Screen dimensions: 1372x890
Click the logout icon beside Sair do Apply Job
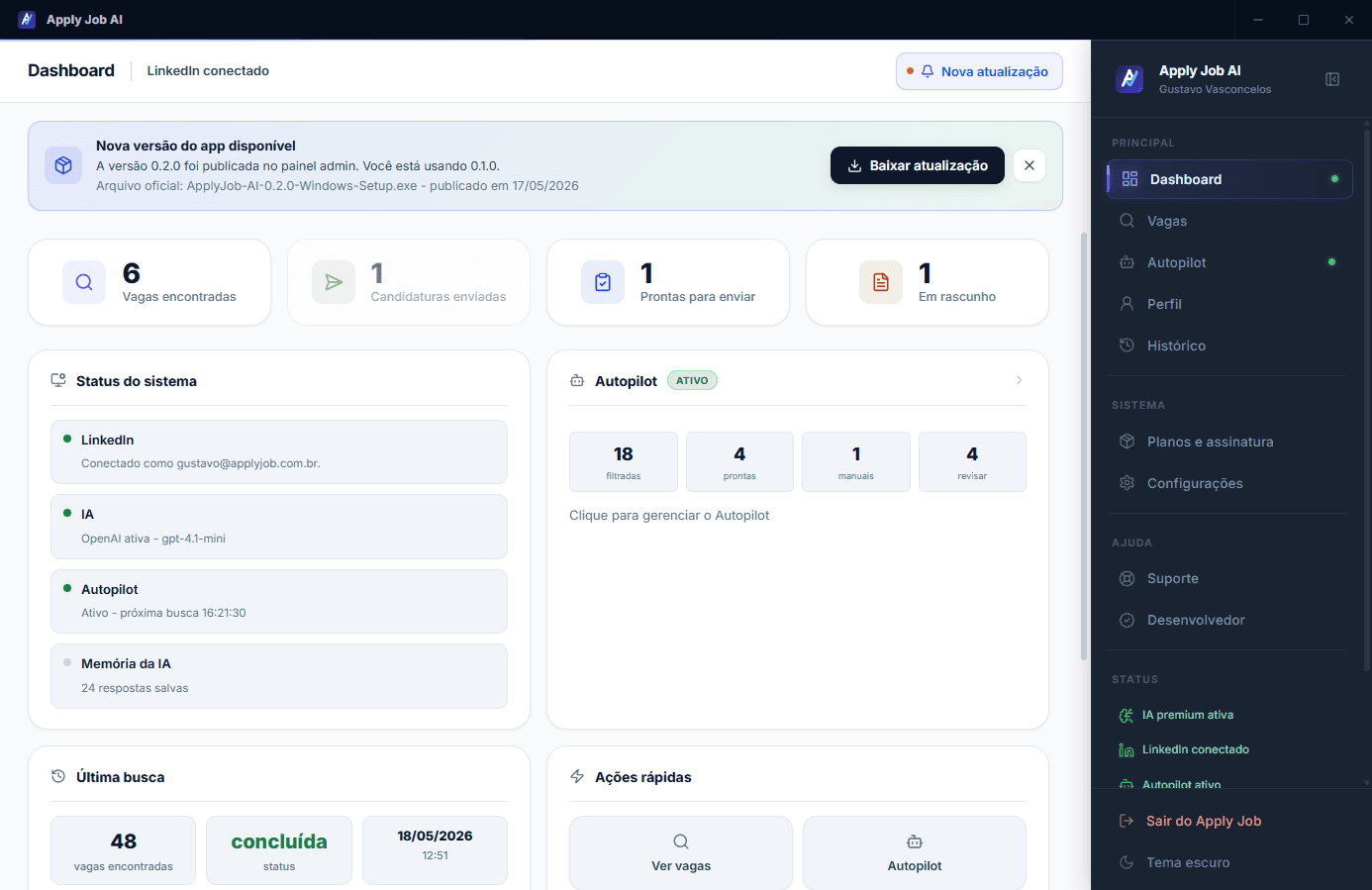coord(1127,821)
